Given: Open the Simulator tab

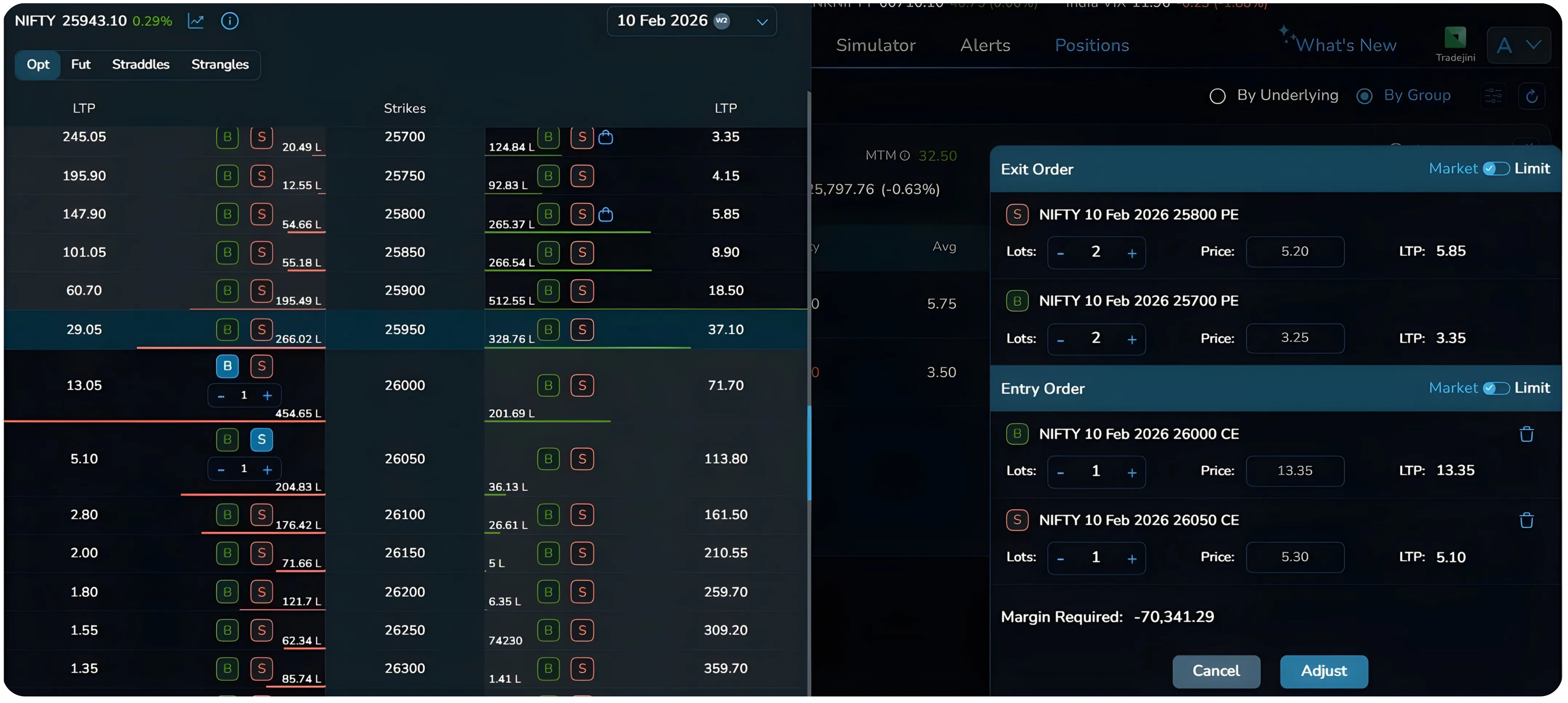Looking at the screenshot, I should click(x=876, y=44).
